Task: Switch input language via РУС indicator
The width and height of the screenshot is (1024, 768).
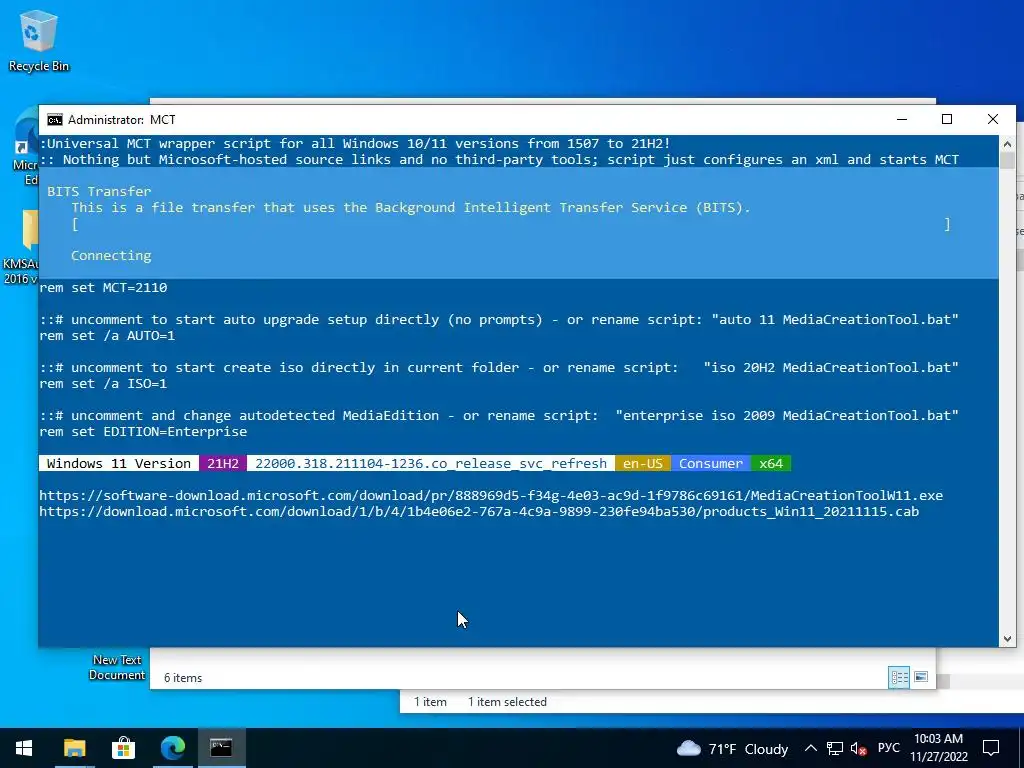Action: [888, 748]
